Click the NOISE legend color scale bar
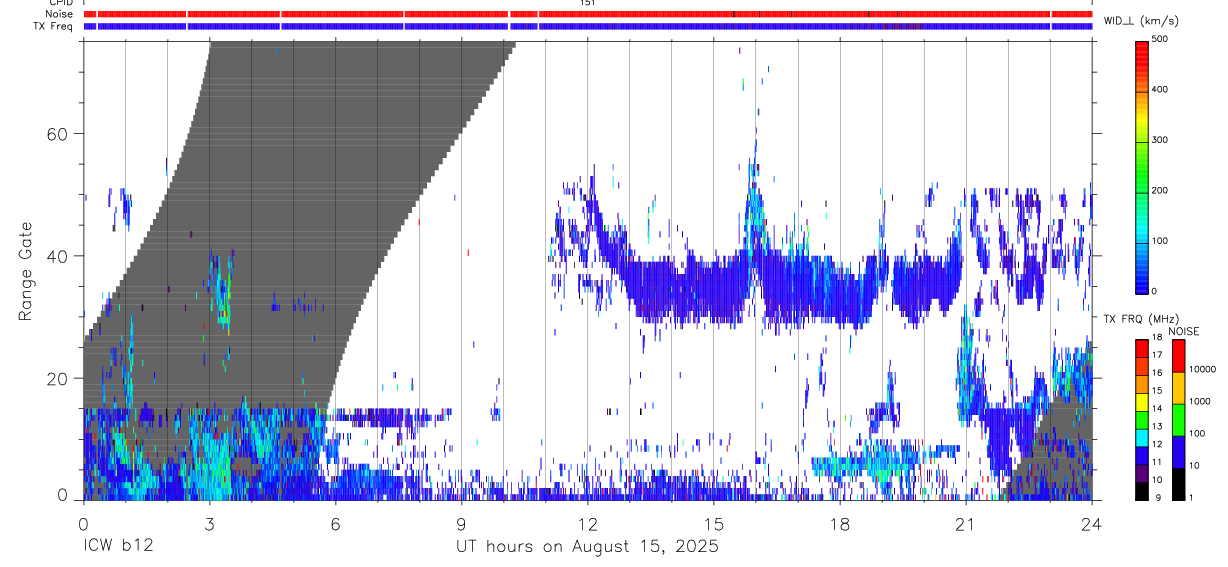This screenshot has width=1228, height=567. tap(1178, 419)
